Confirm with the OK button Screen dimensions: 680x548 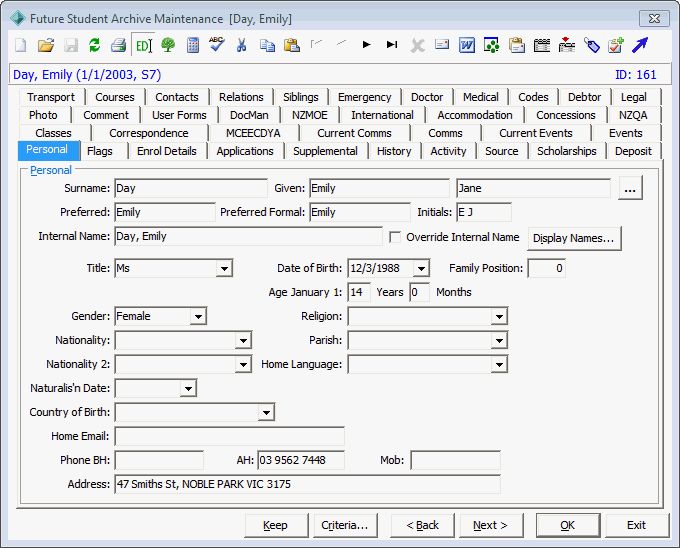tap(568, 525)
